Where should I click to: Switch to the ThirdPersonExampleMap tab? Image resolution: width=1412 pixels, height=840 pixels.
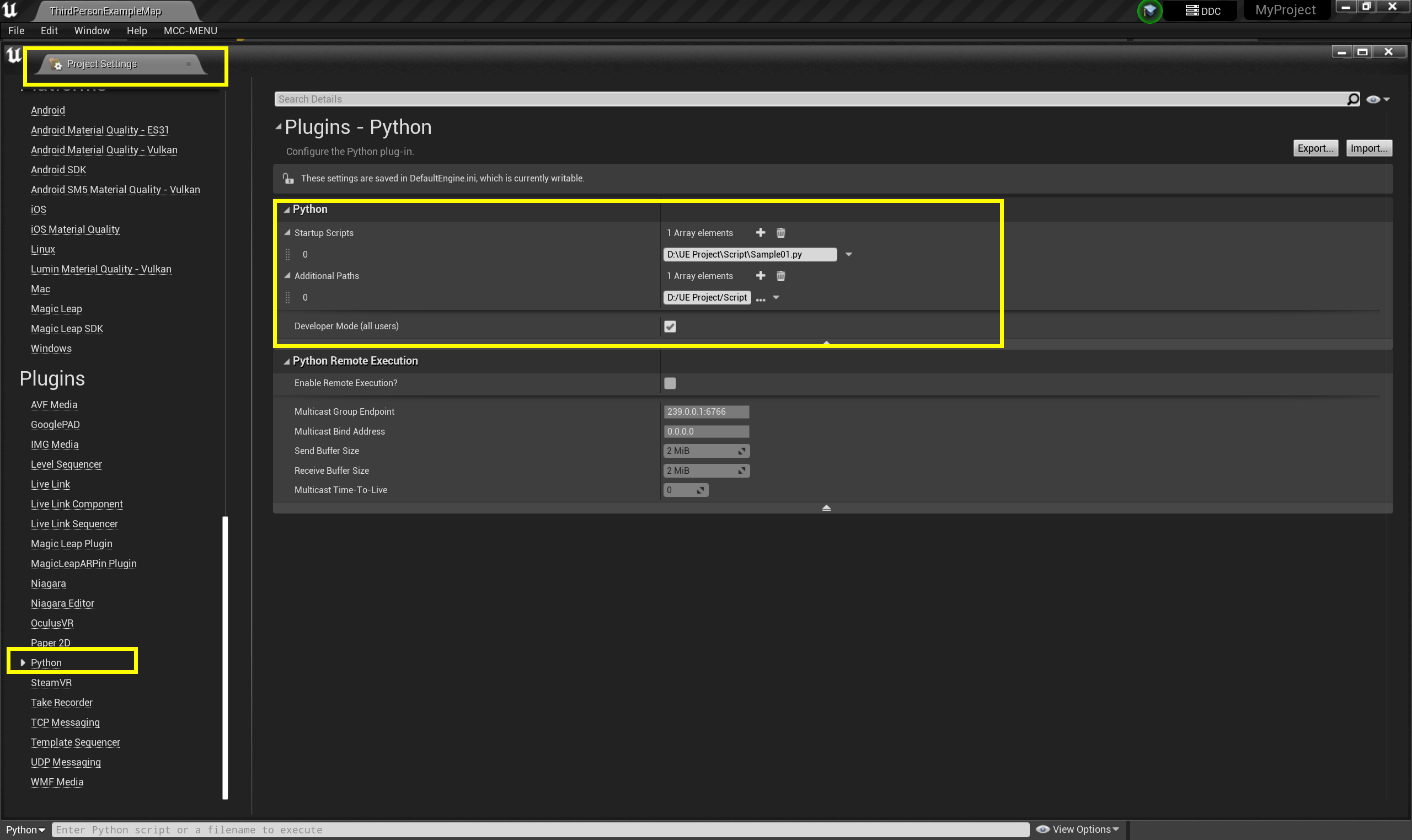[105, 10]
